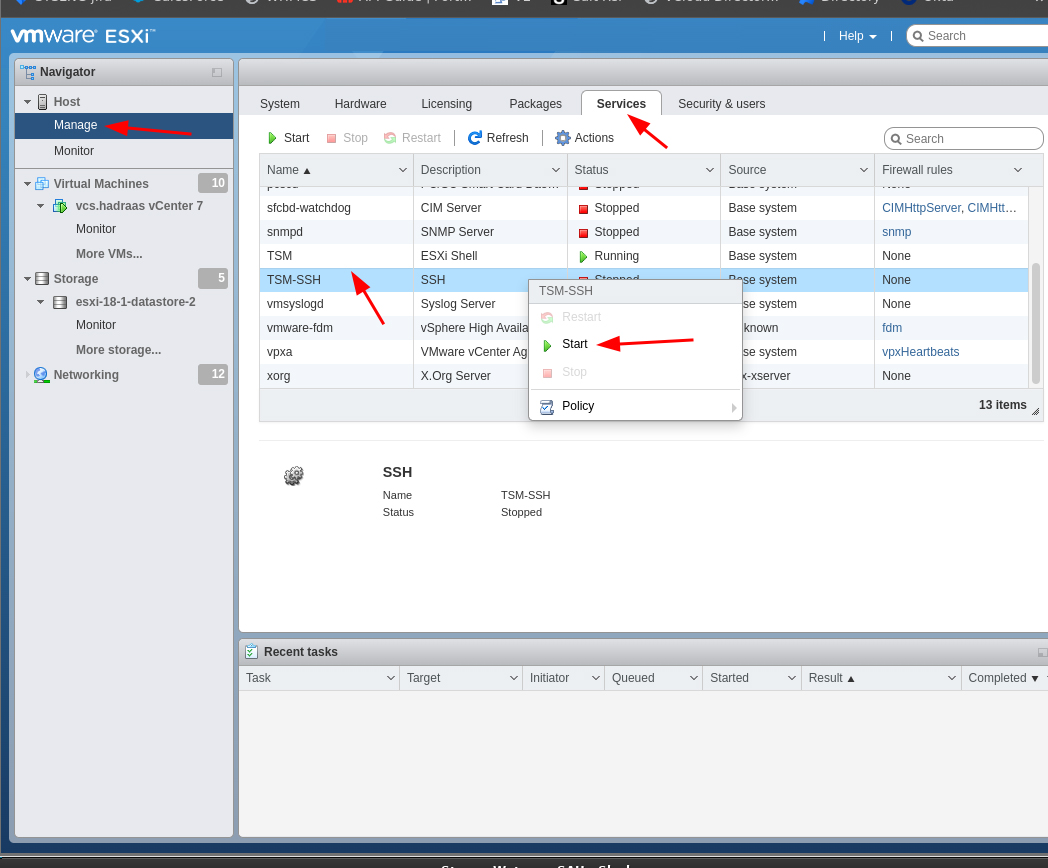Image resolution: width=1048 pixels, height=868 pixels.
Task: Collapse the Storage tree in Navigator
Action: [x=26, y=278]
